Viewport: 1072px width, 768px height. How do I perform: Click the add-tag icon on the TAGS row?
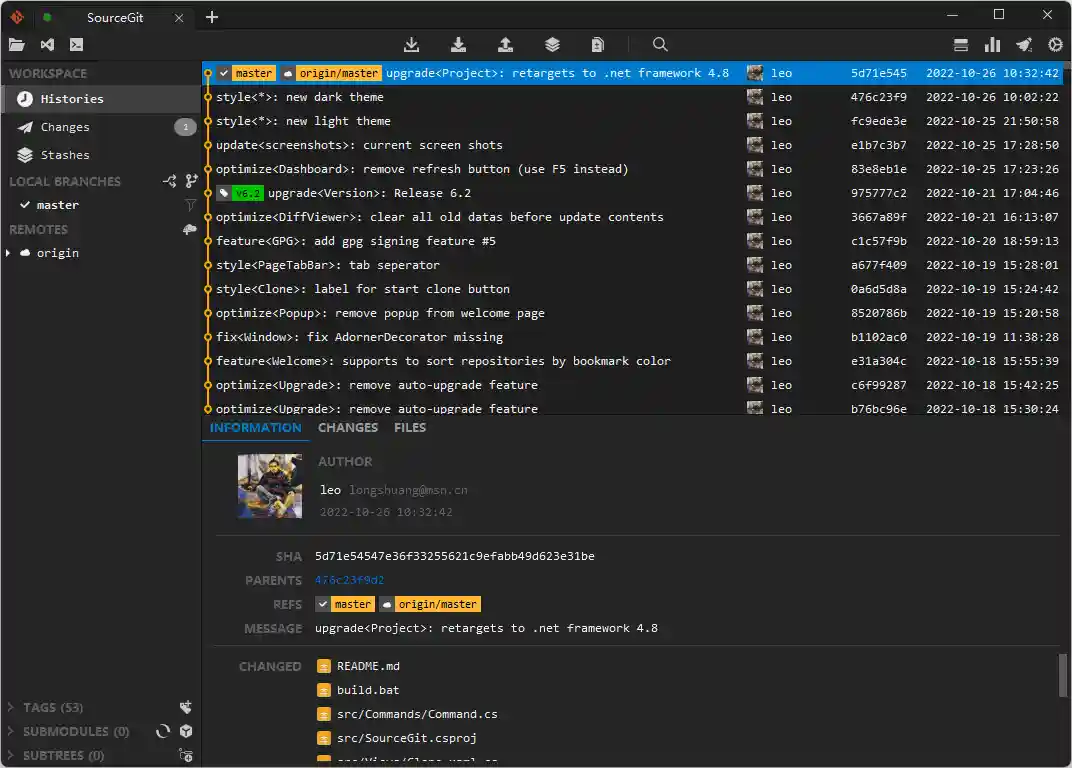(x=186, y=707)
